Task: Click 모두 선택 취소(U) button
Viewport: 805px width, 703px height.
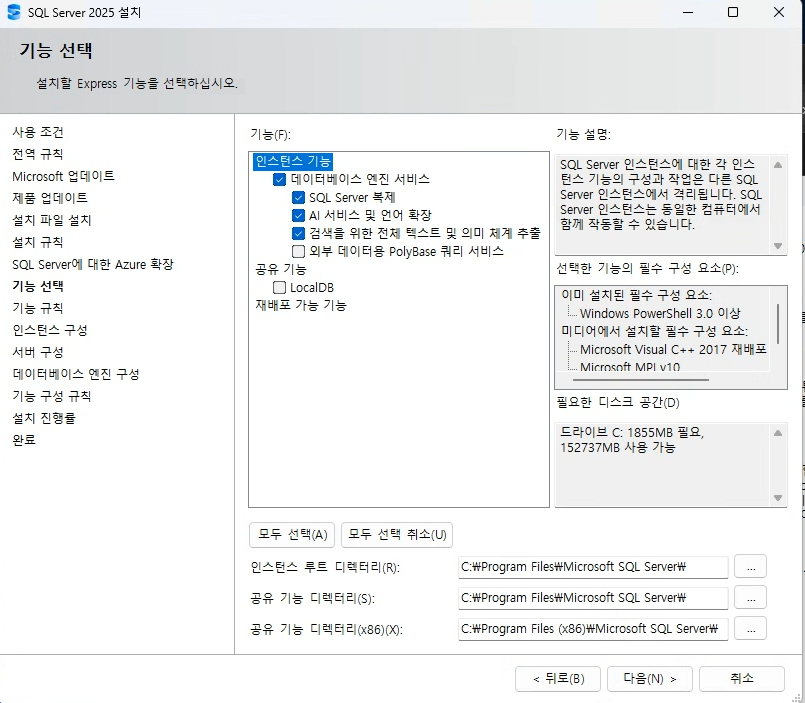Action: pyautogui.click(x=397, y=535)
